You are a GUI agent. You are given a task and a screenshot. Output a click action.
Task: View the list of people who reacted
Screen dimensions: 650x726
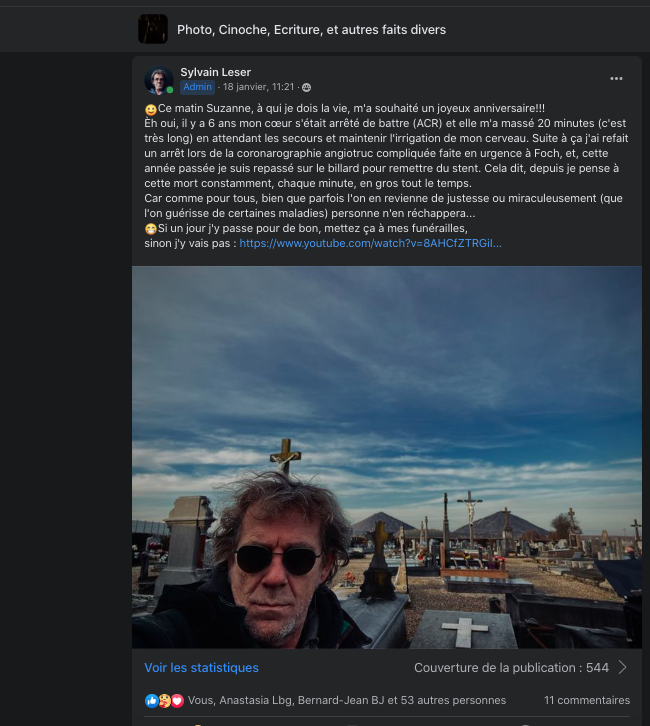347,700
